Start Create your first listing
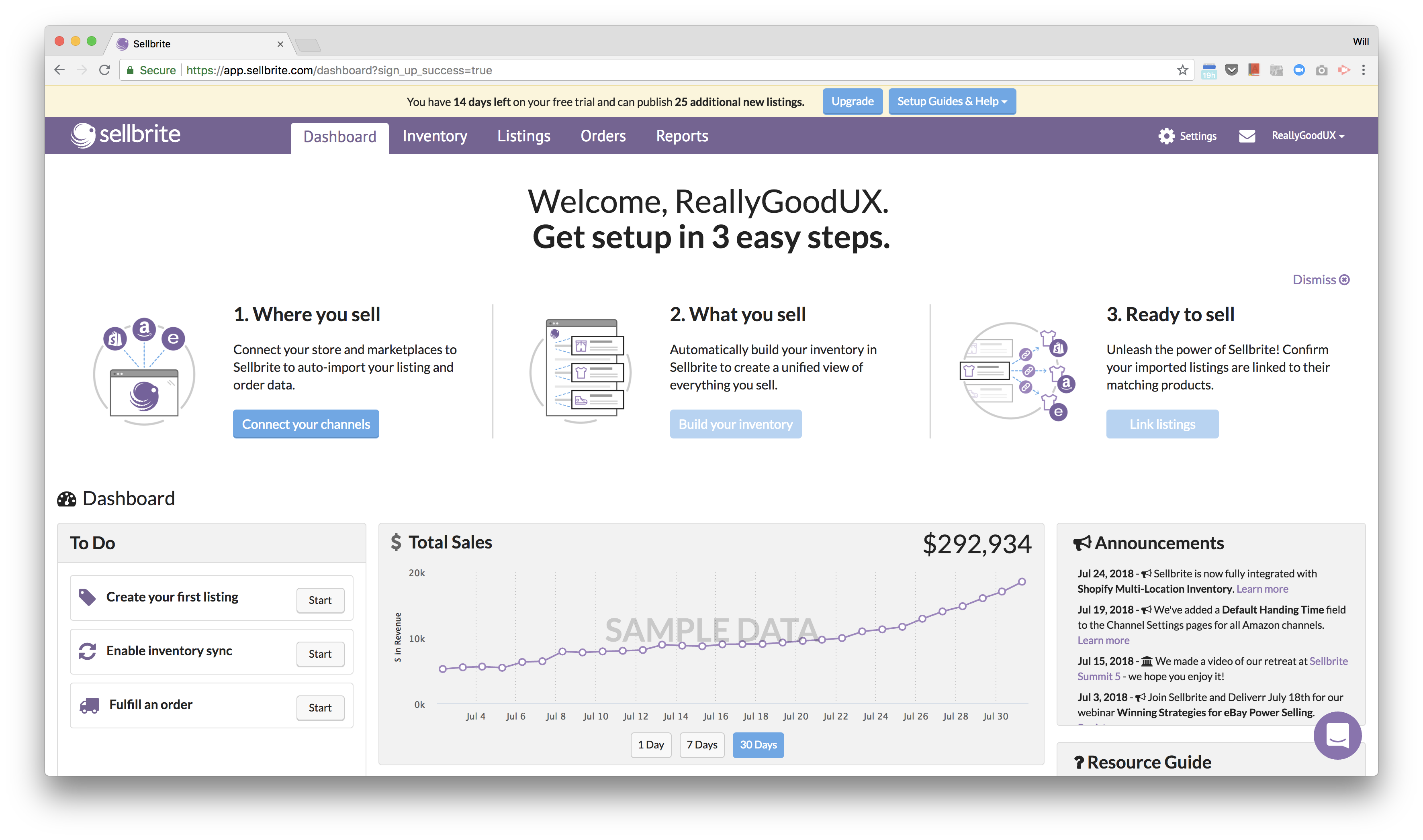Image resolution: width=1423 pixels, height=840 pixels. pyautogui.click(x=320, y=600)
